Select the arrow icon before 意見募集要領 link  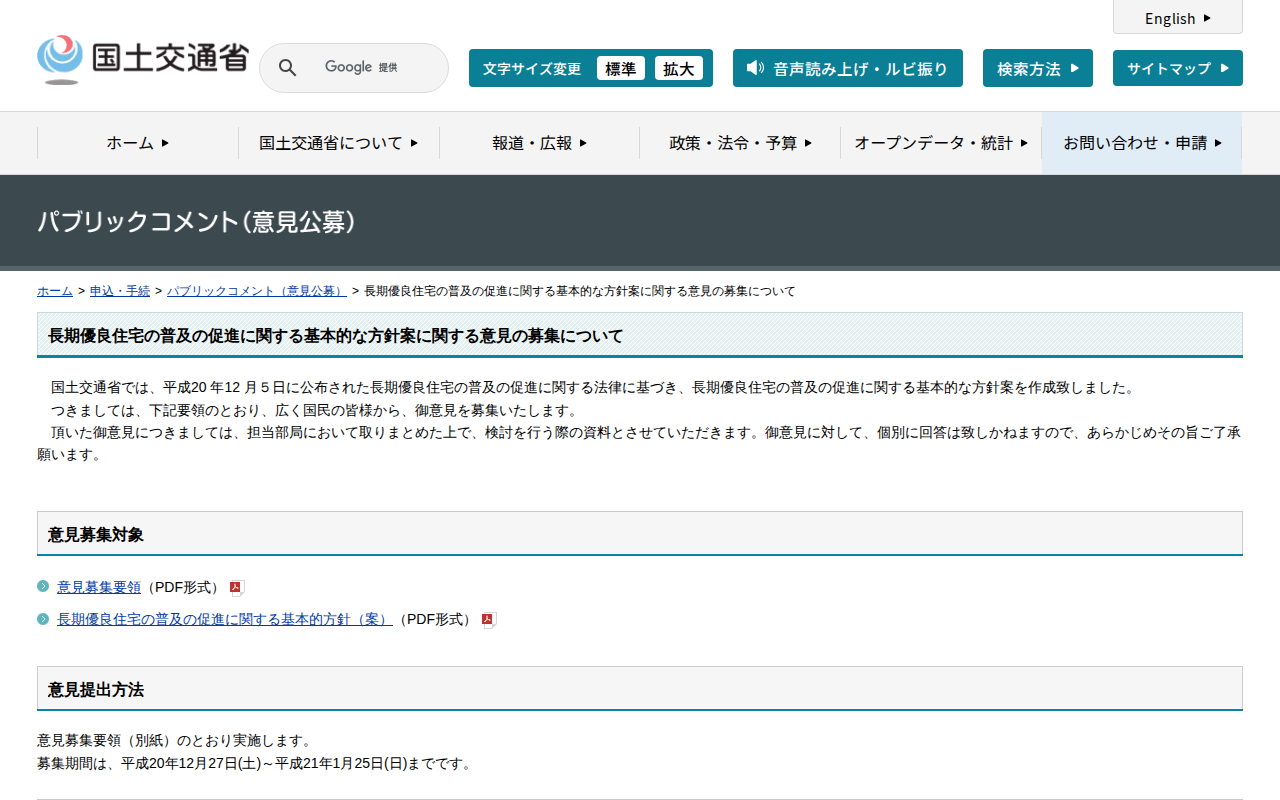(x=43, y=587)
